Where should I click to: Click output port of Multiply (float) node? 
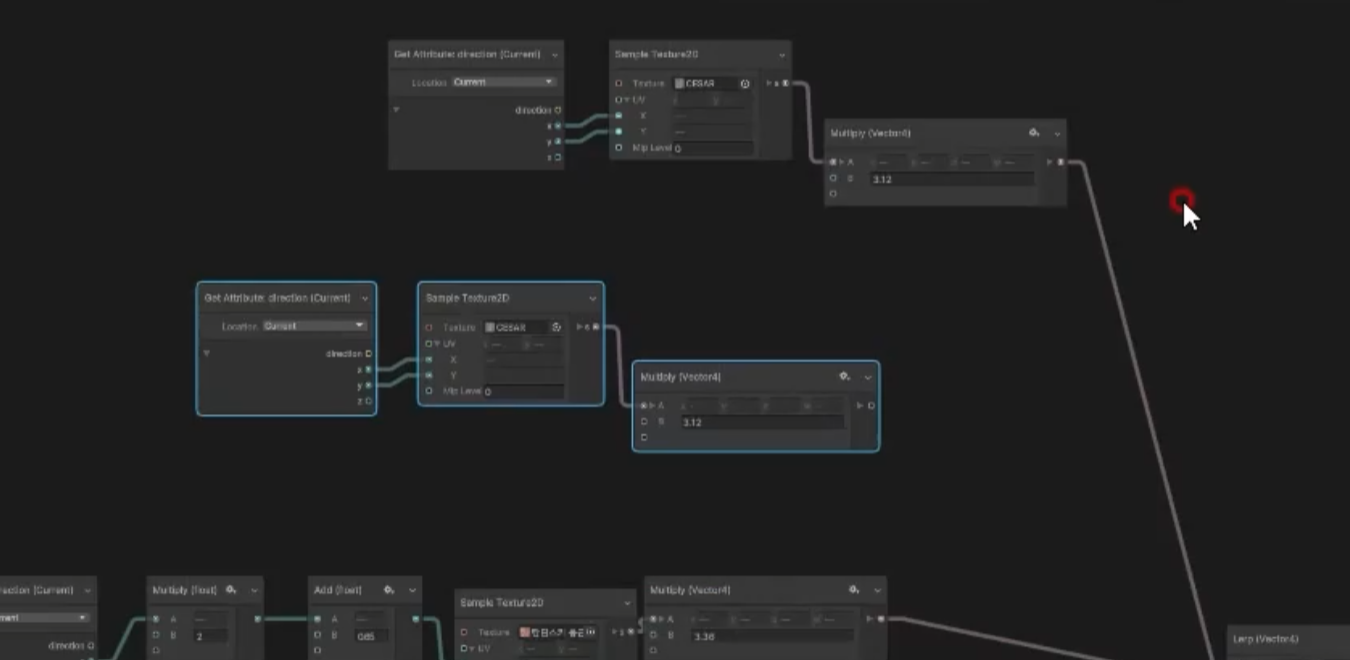point(258,619)
